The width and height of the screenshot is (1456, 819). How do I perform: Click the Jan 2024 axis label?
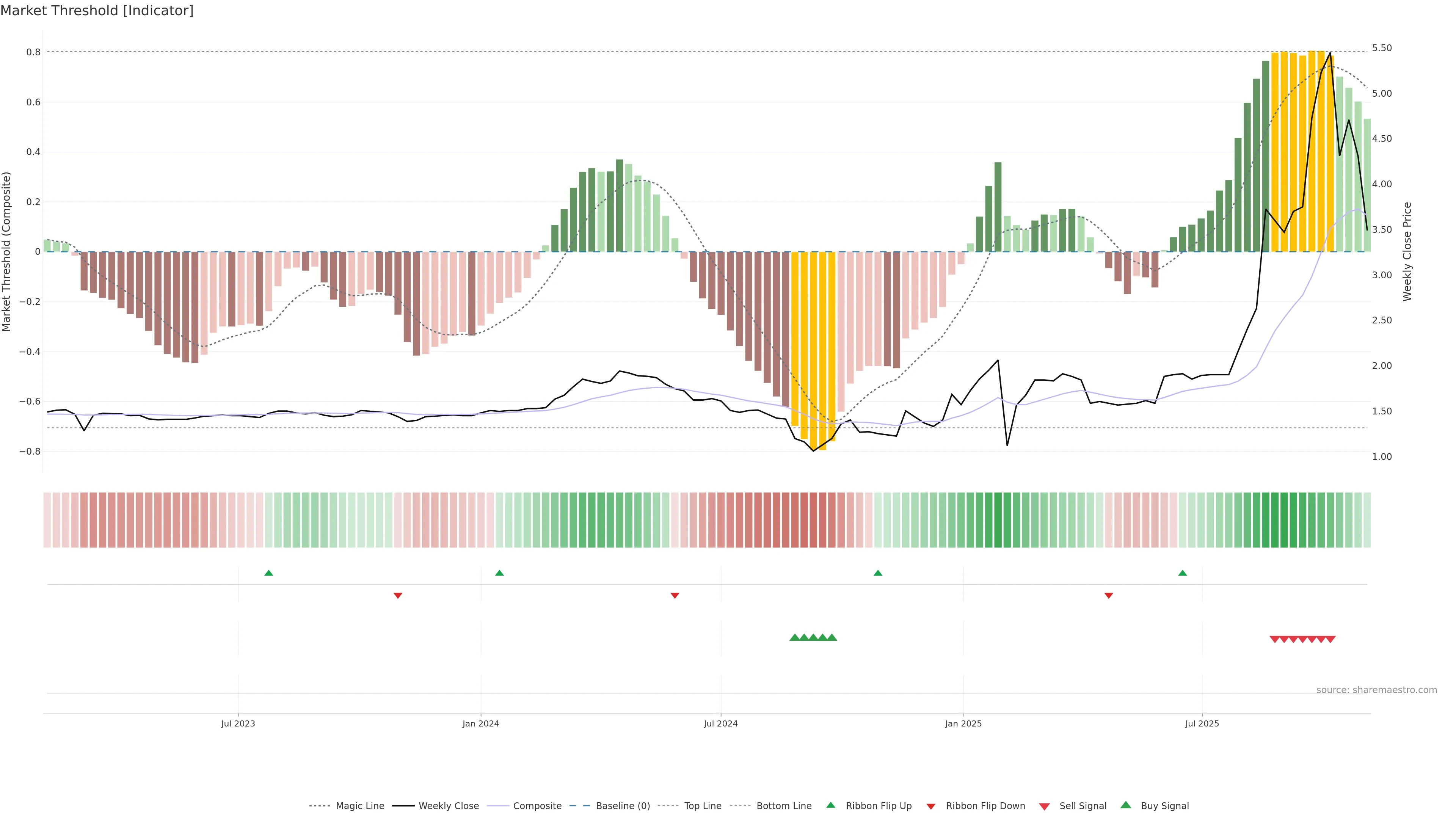click(x=480, y=723)
